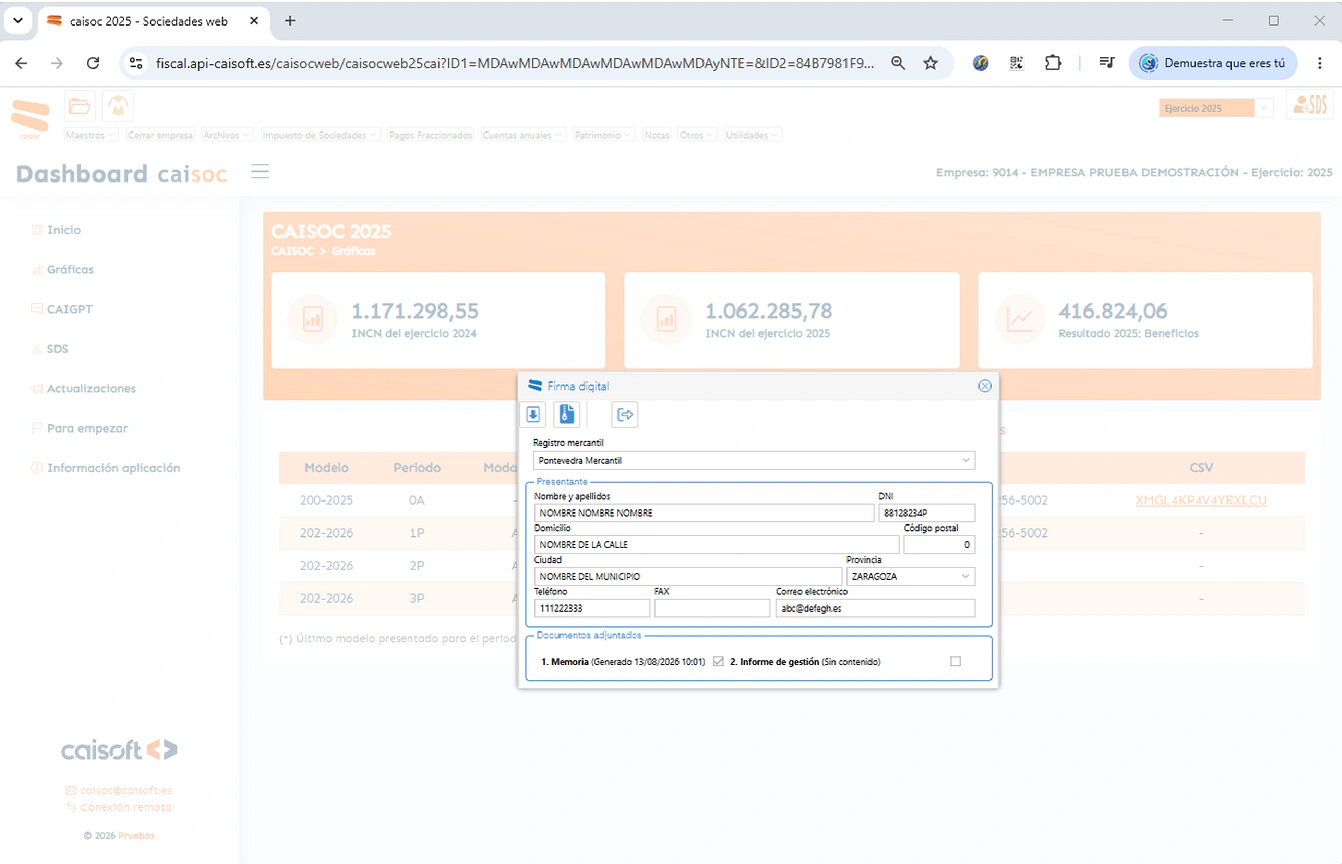Click the Cerrar empresa menu item
The height and width of the screenshot is (864, 1342).
pyautogui.click(x=160, y=135)
